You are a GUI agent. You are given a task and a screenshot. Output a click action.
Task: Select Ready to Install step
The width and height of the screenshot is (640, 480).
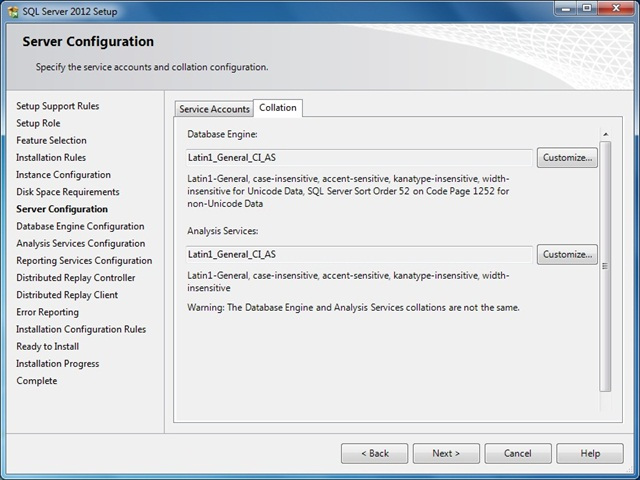pos(48,346)
